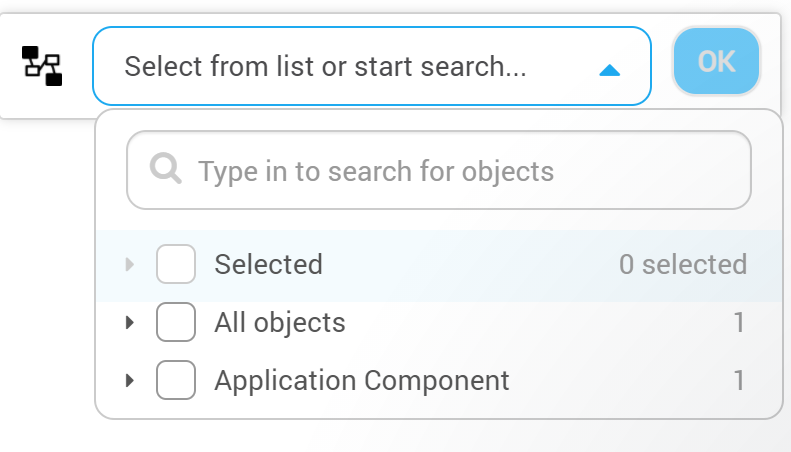This screenshot has height=452, width=791.
Task: Click the '0 selected' counter text
Action: coord(683,264)
